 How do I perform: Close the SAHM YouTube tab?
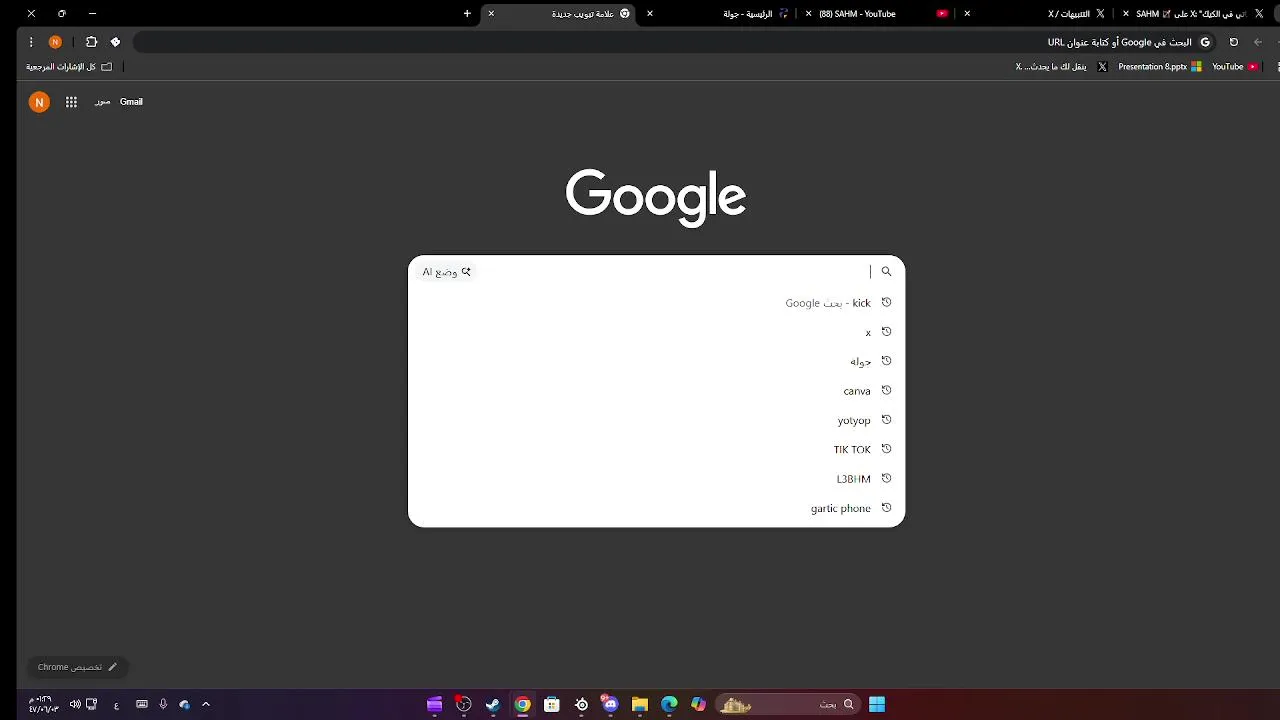(809, 14)
